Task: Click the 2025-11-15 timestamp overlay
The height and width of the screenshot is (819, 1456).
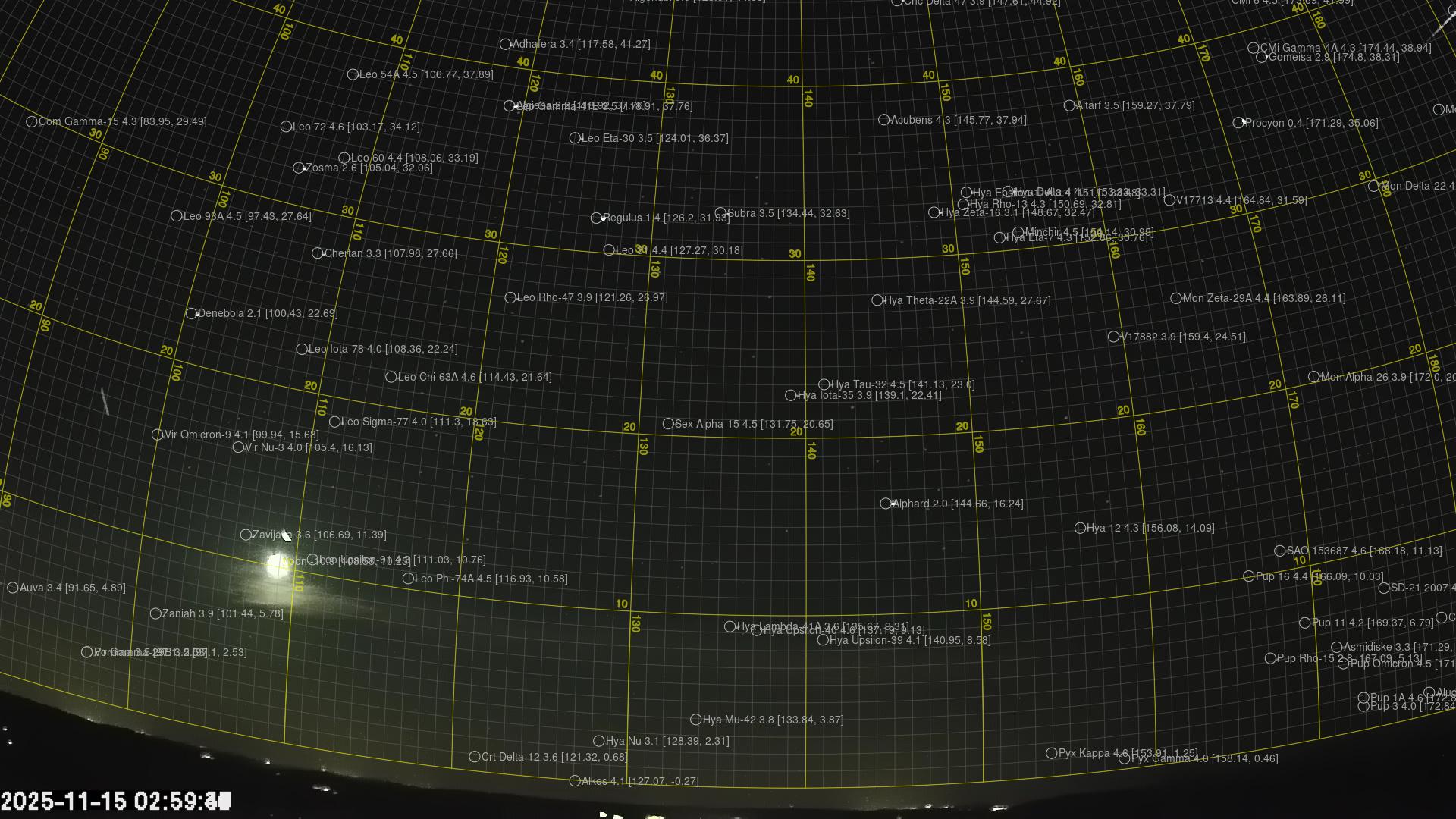Action: pos(115,802)
